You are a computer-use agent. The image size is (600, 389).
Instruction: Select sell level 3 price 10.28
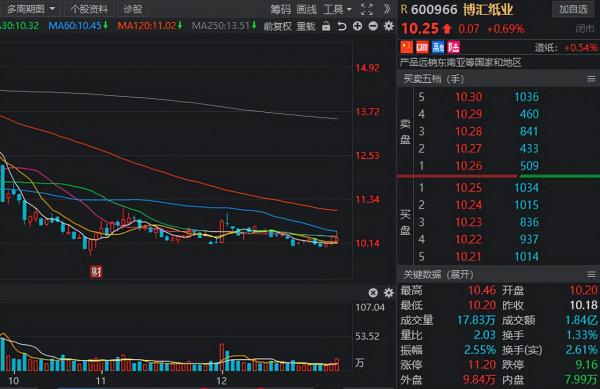469,131
